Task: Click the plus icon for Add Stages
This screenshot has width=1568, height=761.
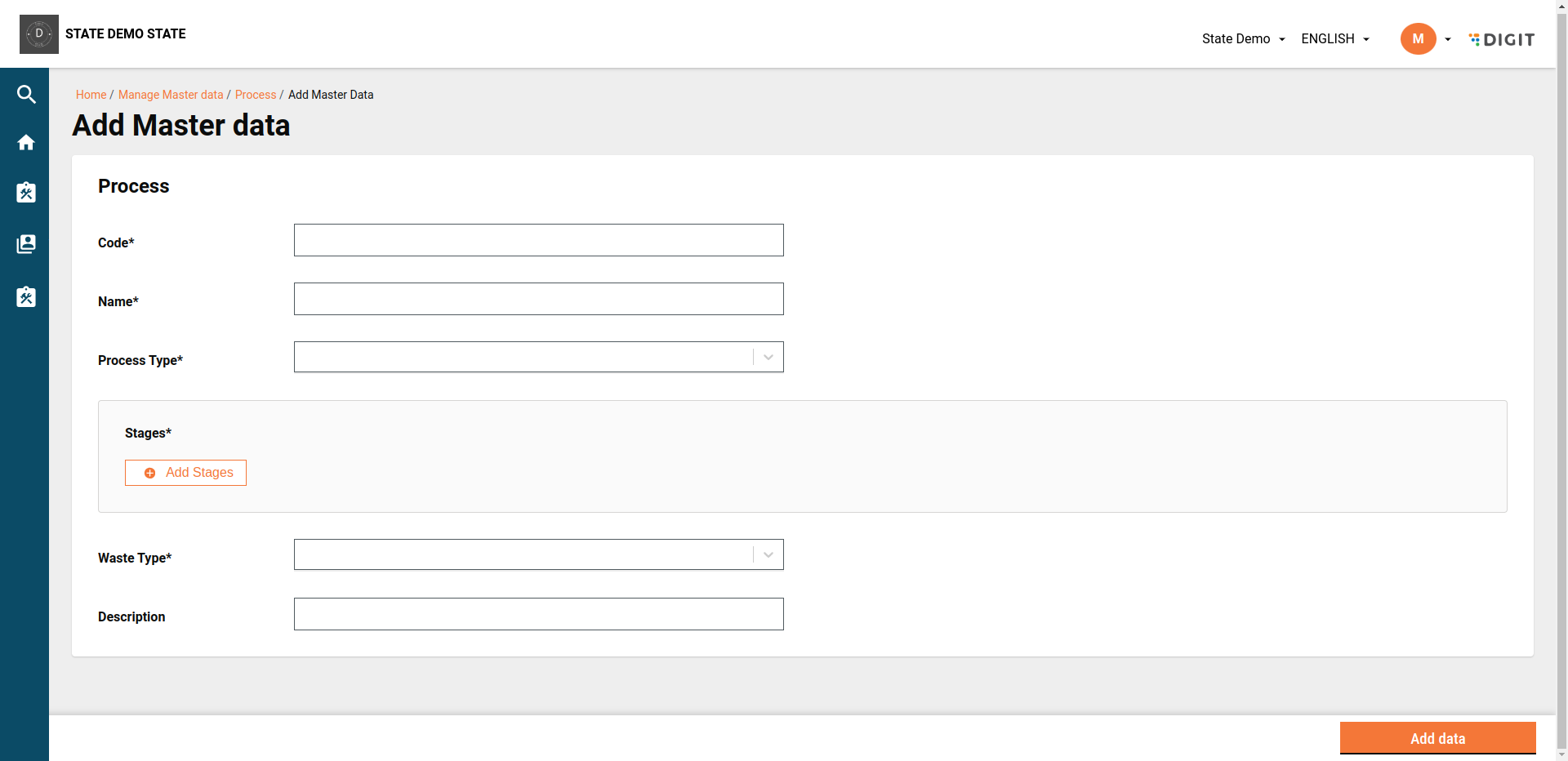Action: (150, 473)
